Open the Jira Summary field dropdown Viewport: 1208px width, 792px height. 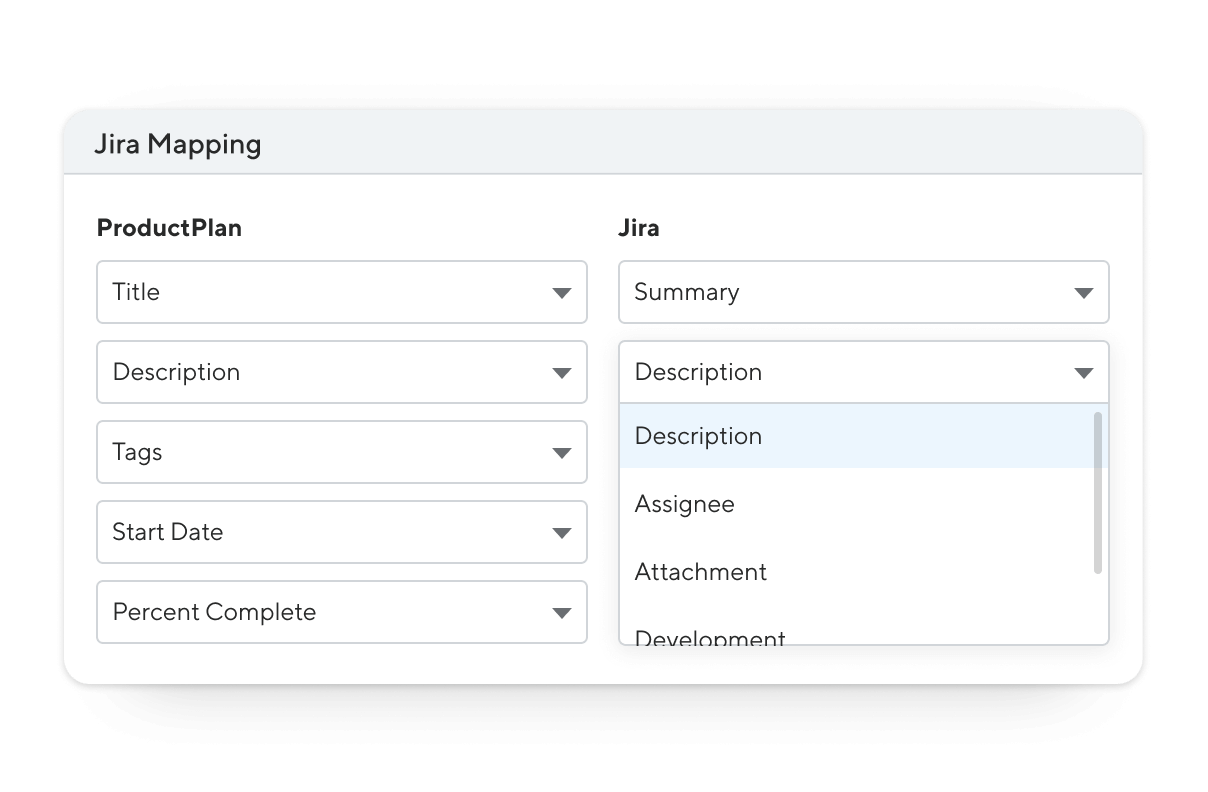pos(864,292)
